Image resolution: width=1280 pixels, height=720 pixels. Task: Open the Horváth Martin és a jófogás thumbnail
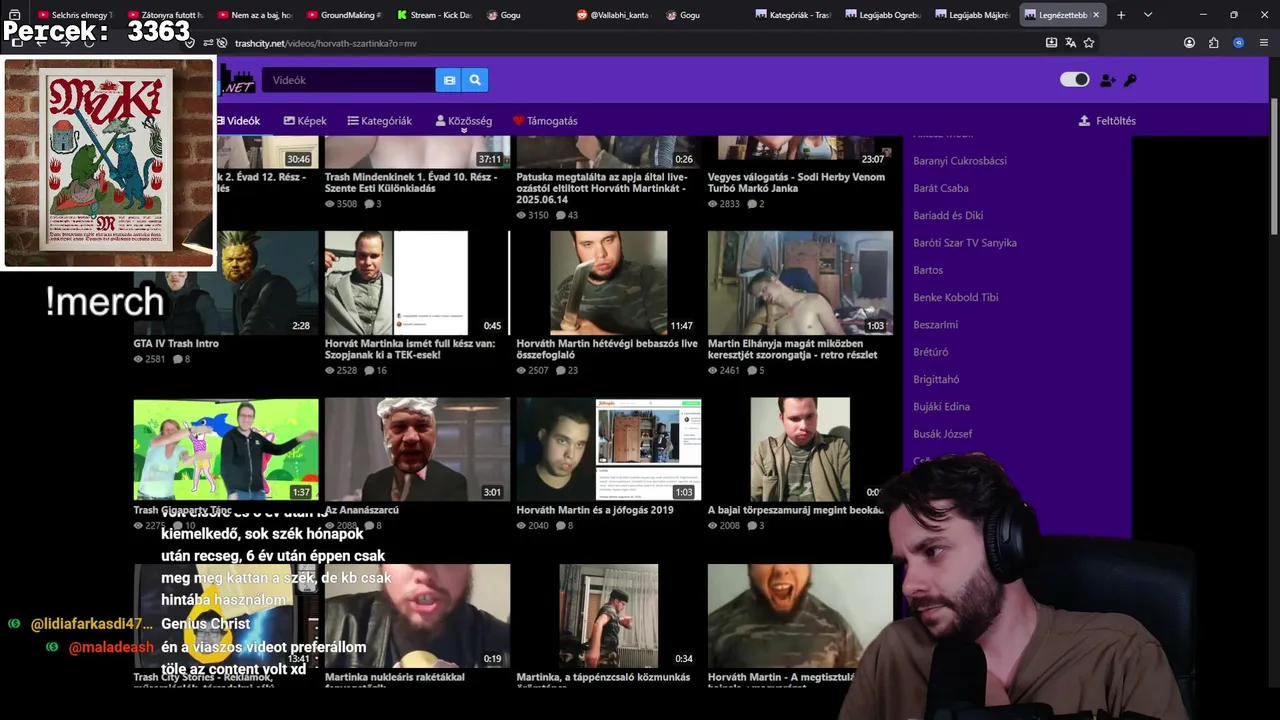click(609, 450)
